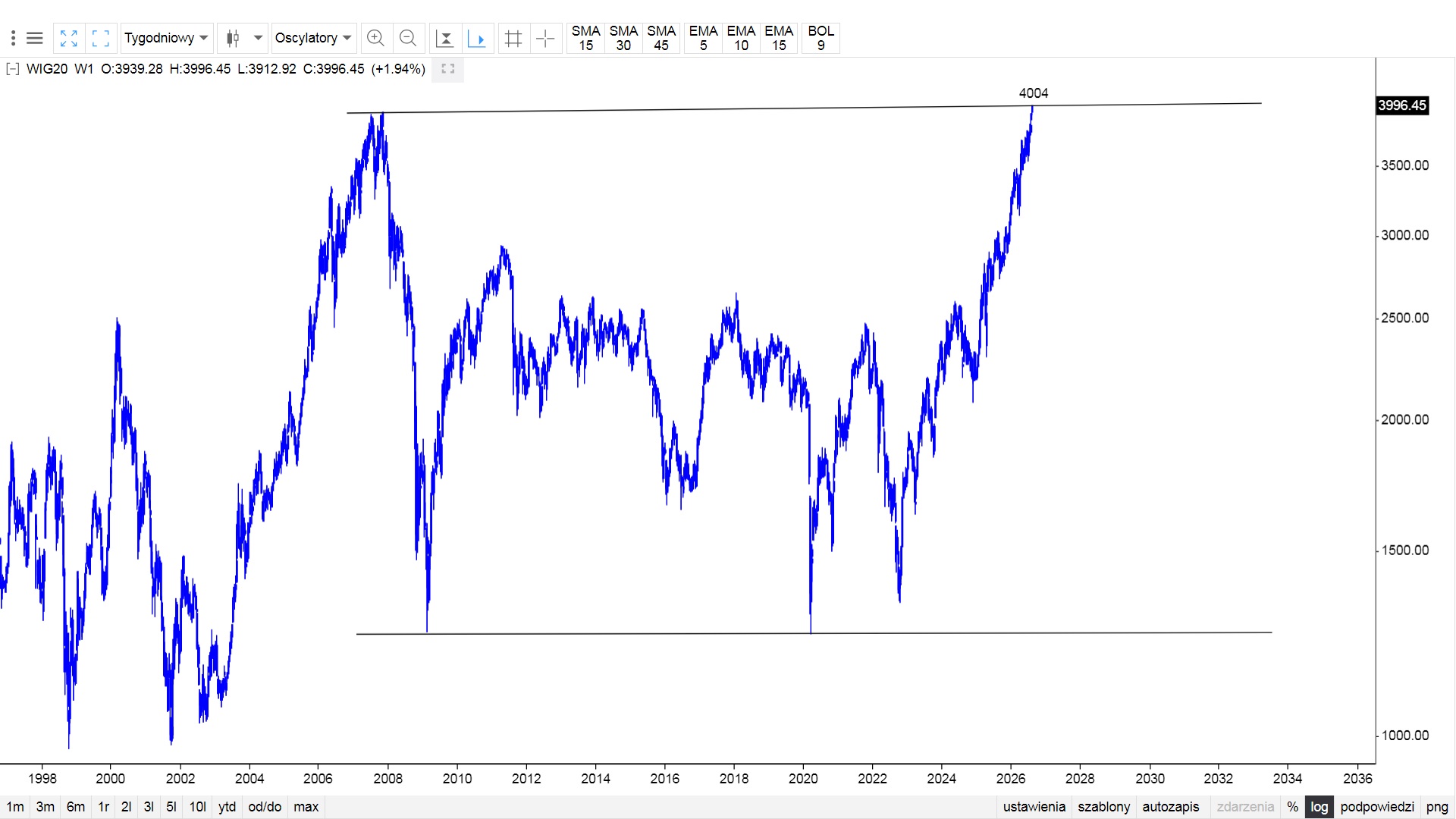Viewport: 1456px width, 819px height.
Task: Toggle the BOL 9 Bollinger bands
Action: pyautogui.click(x=821, y=38)
